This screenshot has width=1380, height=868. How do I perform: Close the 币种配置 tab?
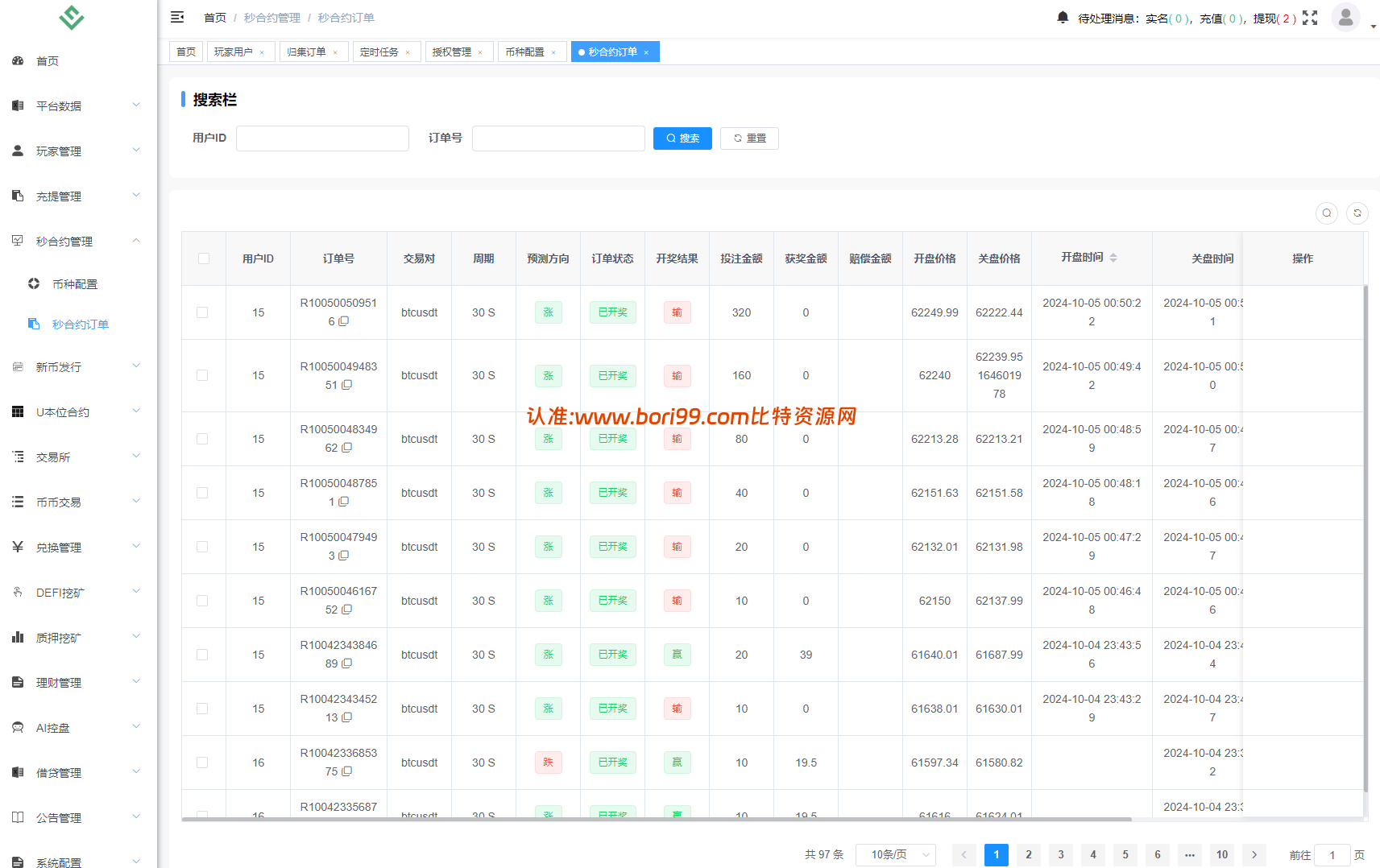pos(553,52)
